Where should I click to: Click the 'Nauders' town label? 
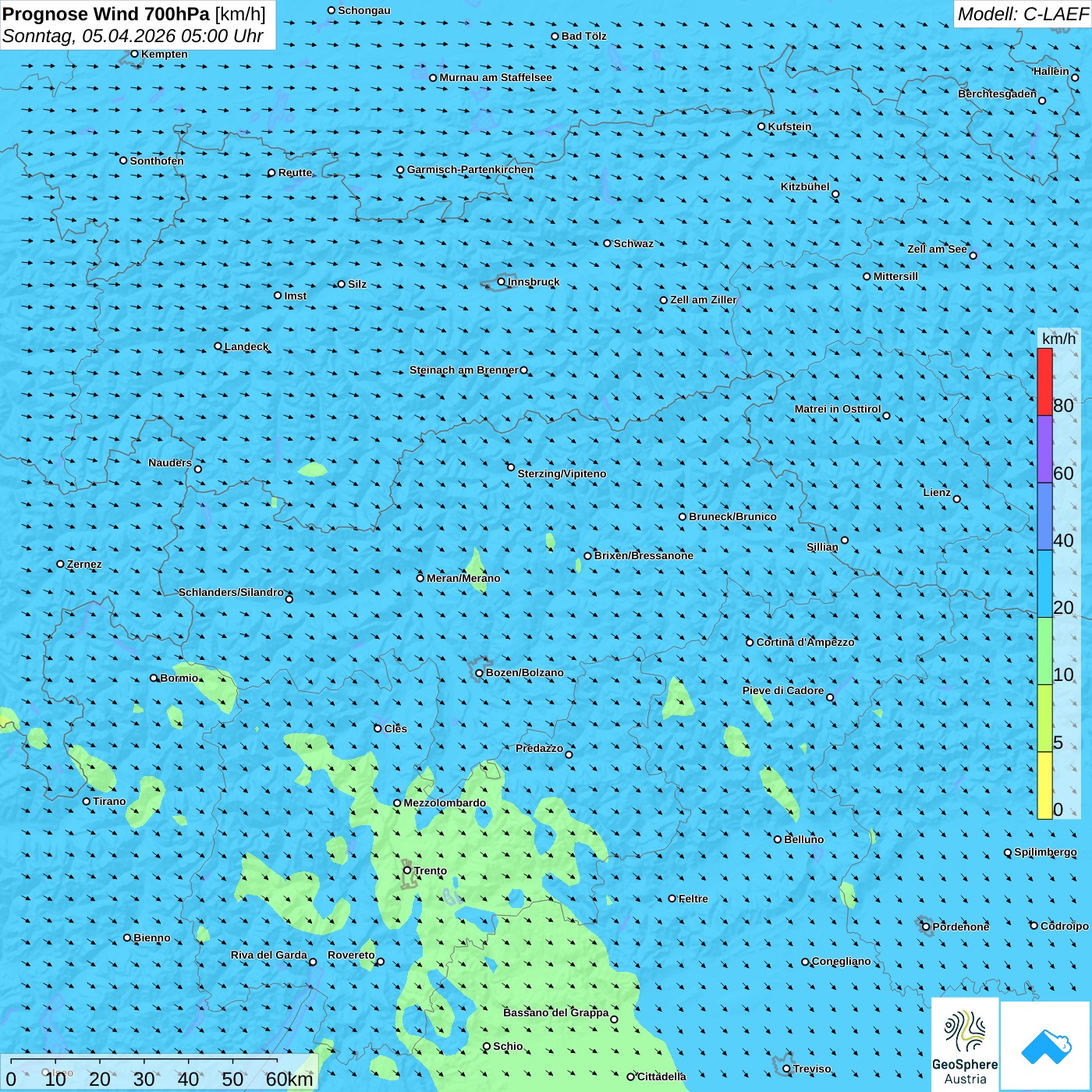[x=170, y=463]
